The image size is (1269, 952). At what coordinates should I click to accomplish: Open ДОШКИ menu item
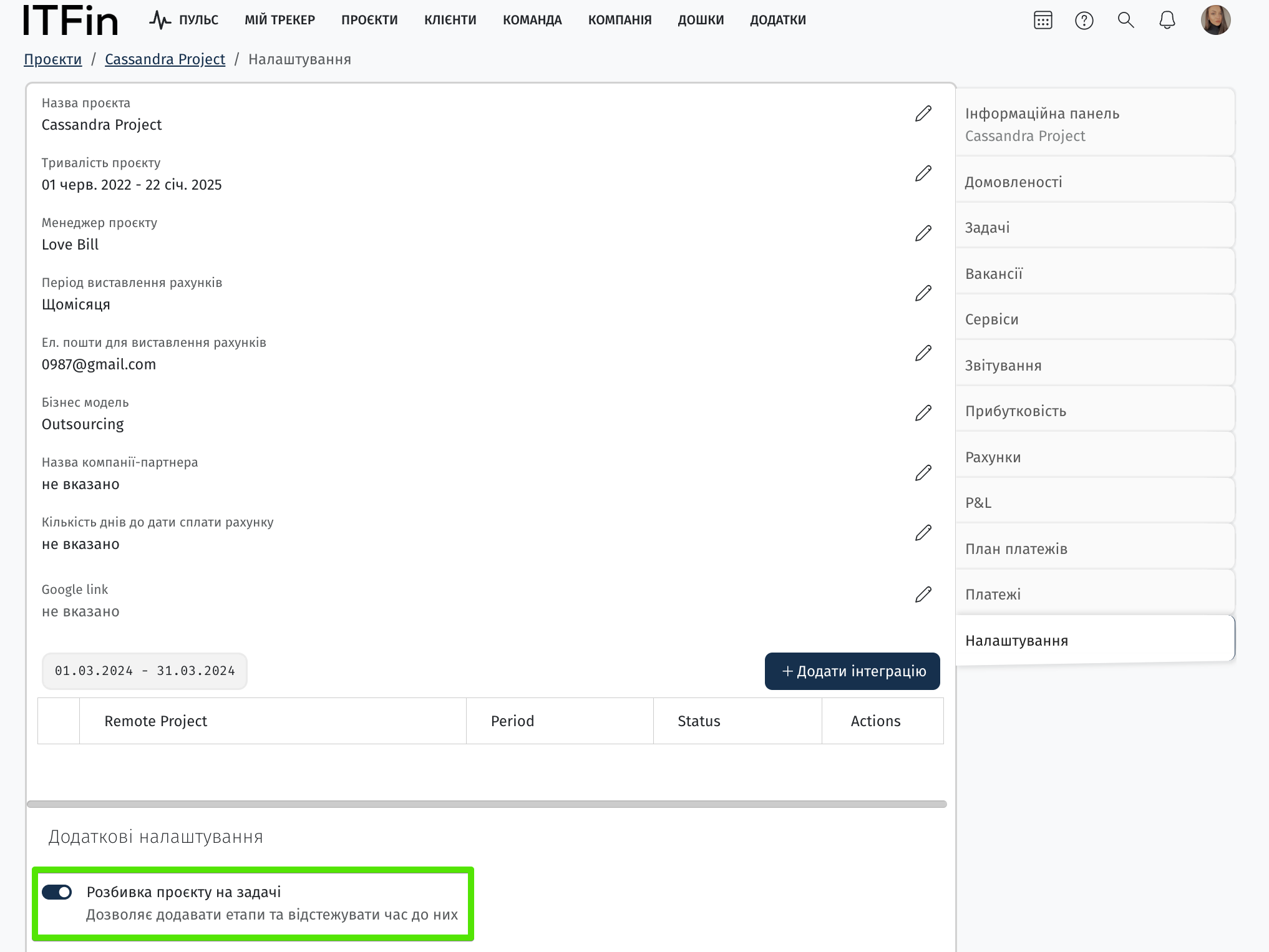(701, 20)
